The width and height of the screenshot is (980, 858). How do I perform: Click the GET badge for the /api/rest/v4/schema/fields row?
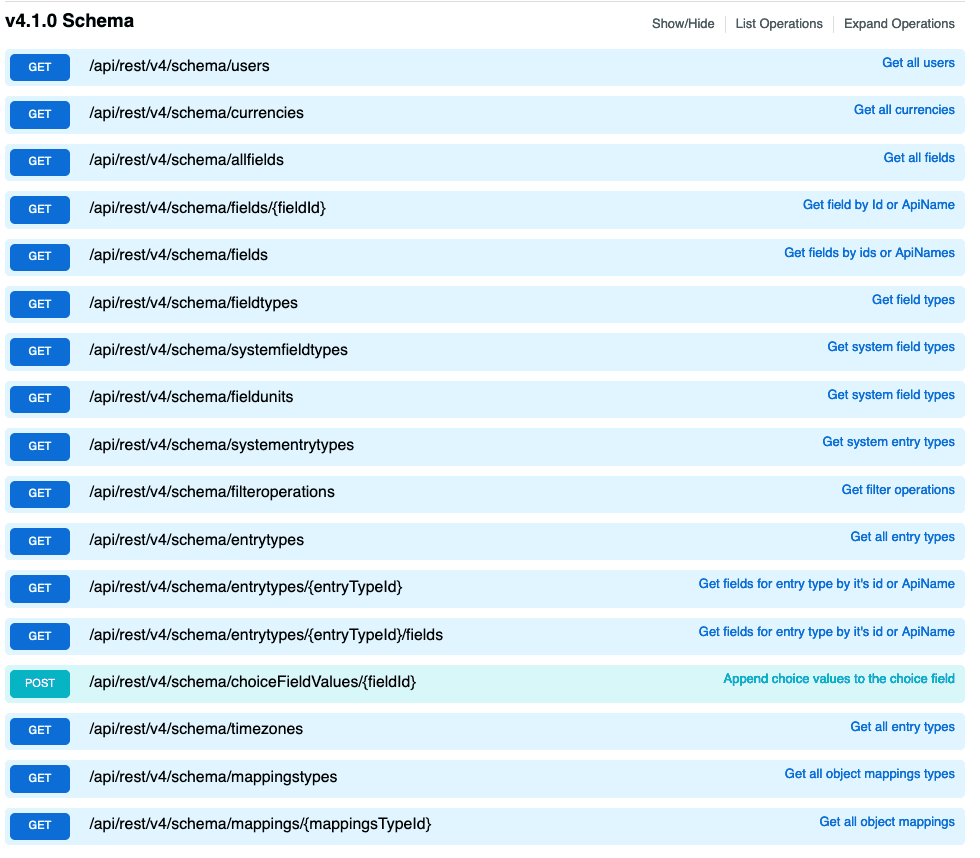39,256
